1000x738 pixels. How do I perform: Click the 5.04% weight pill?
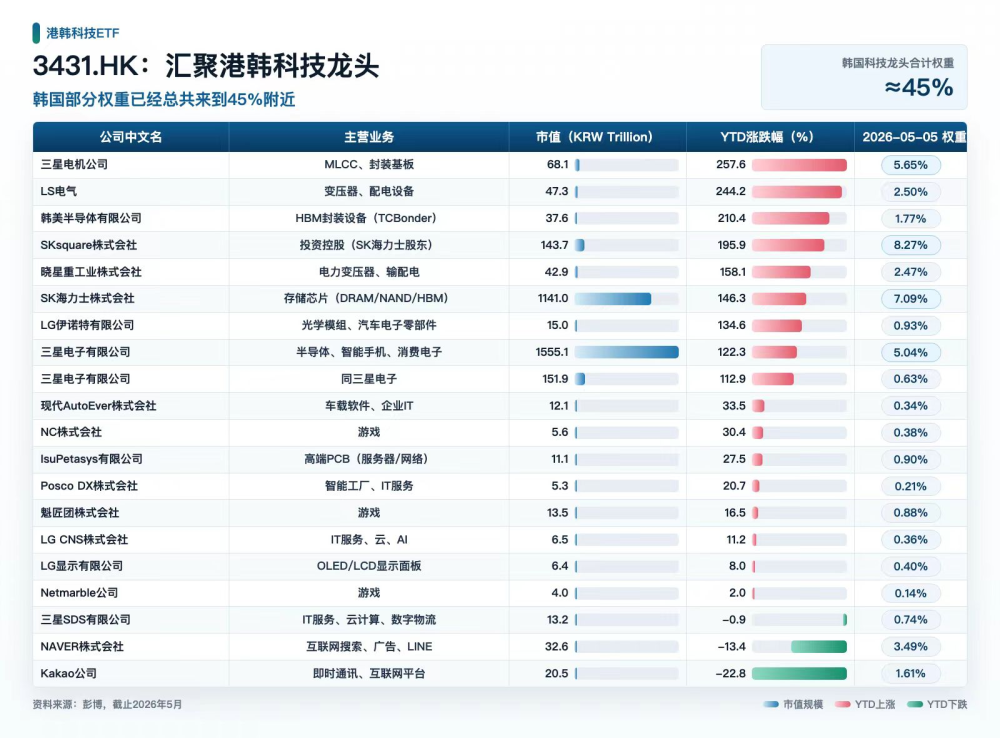[910, 352]
